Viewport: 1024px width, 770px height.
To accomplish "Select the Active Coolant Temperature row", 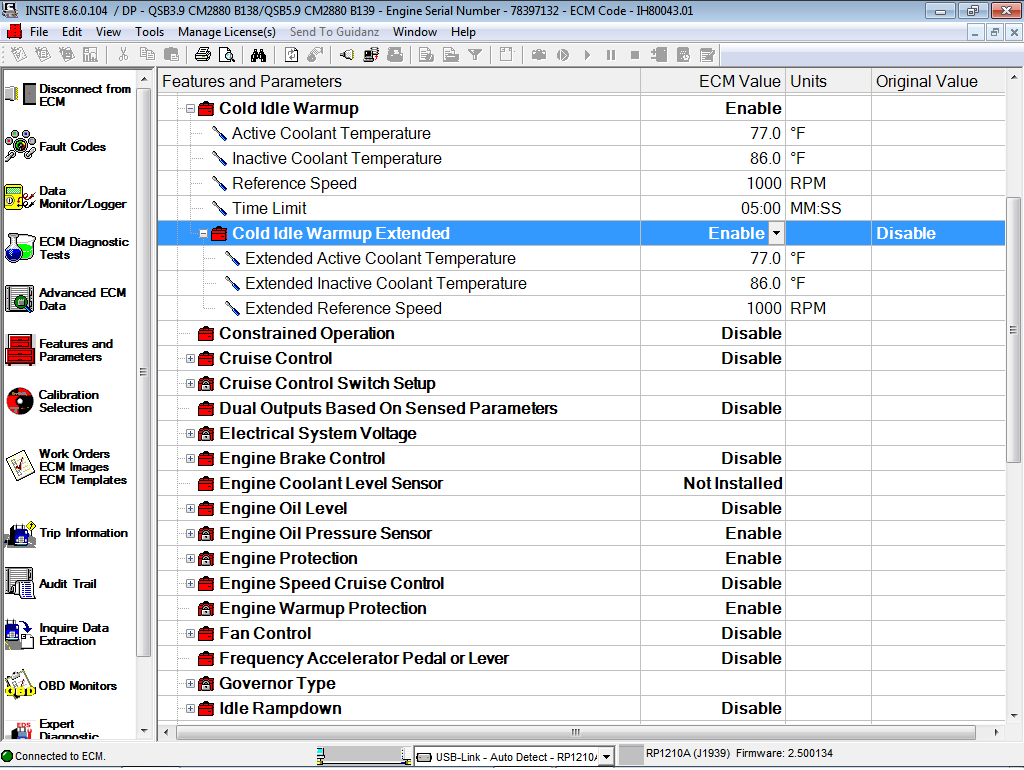I will pyautogui.click(x=581, y=133).
